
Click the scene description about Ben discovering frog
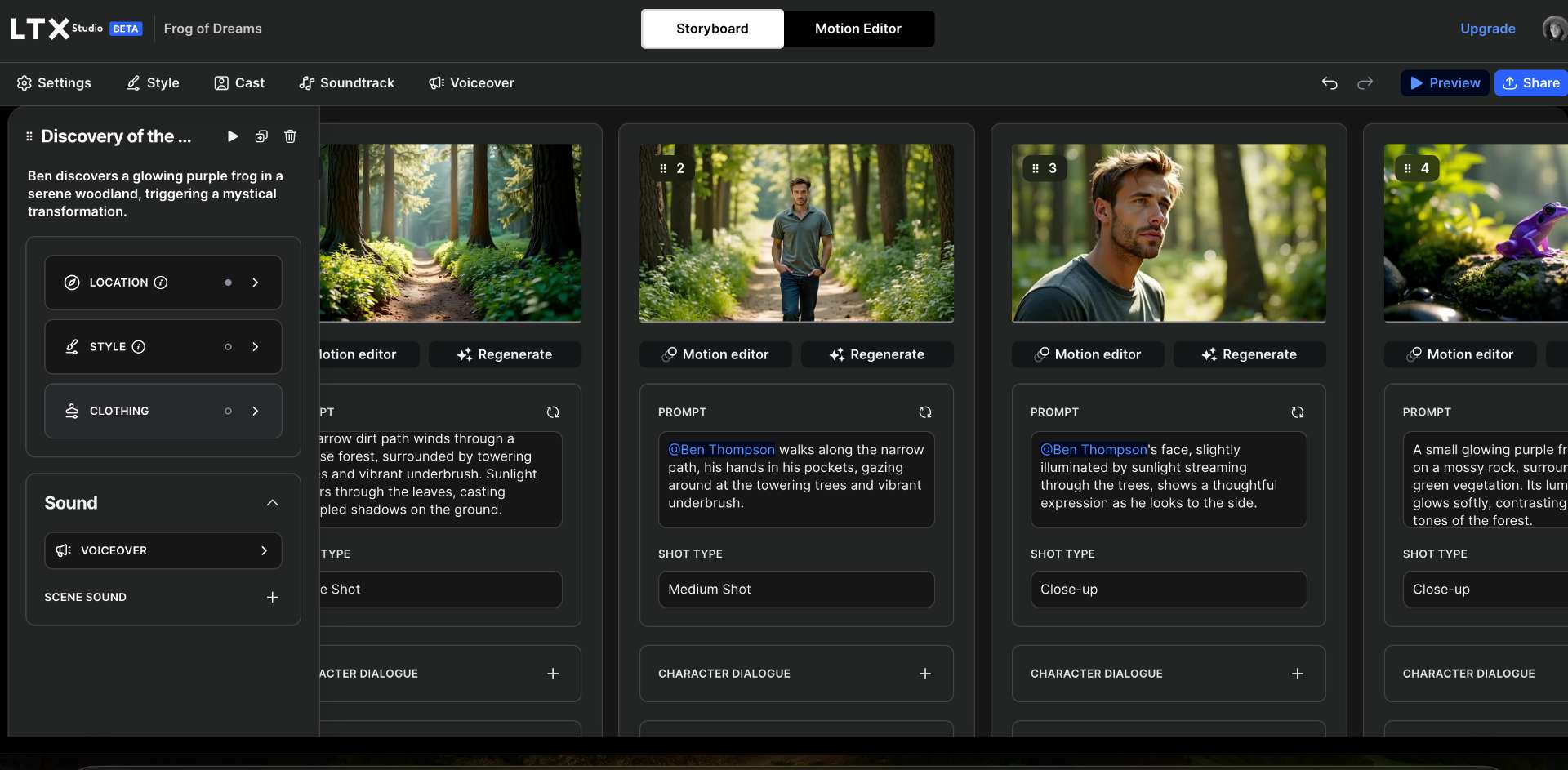pos(155,194)
